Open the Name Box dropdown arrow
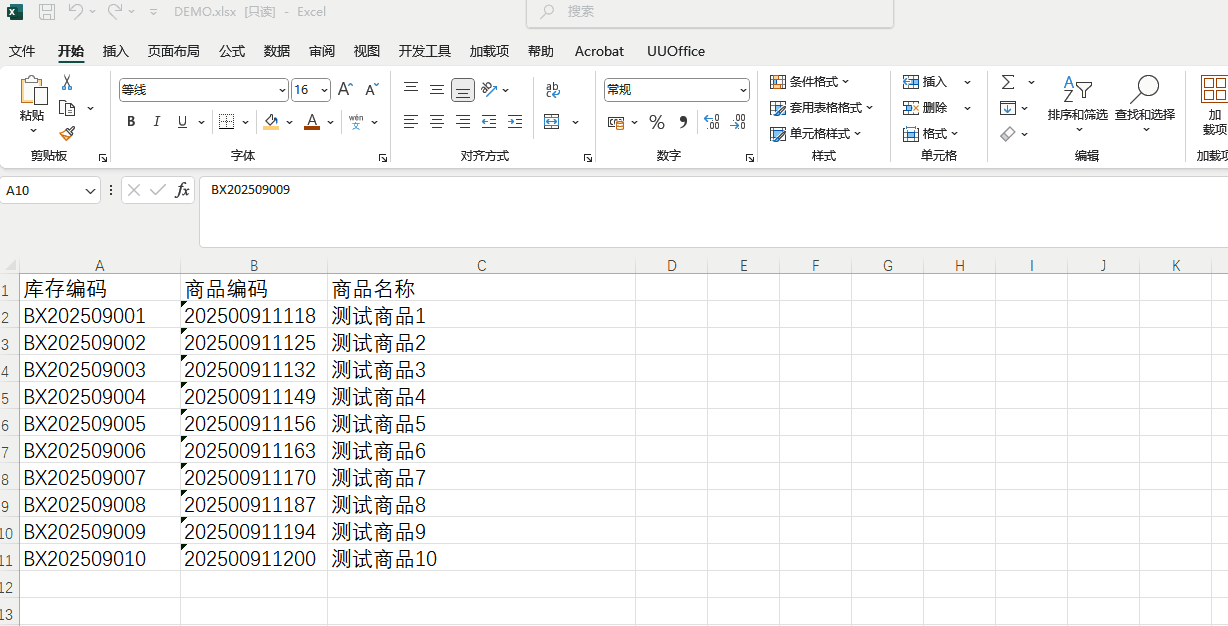This screenshot has height=626, width=1228. pyautogui.click(x=90, y=190)
